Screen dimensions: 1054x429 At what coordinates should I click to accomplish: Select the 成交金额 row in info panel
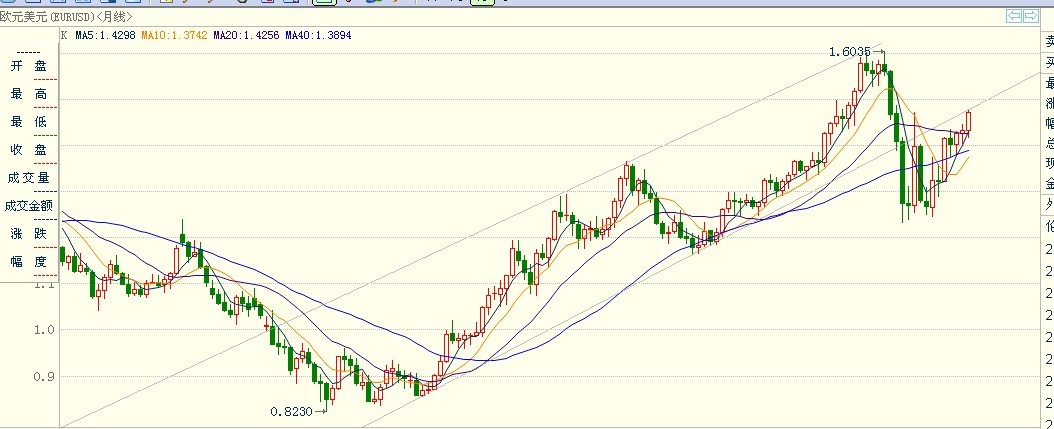[29, 206]
